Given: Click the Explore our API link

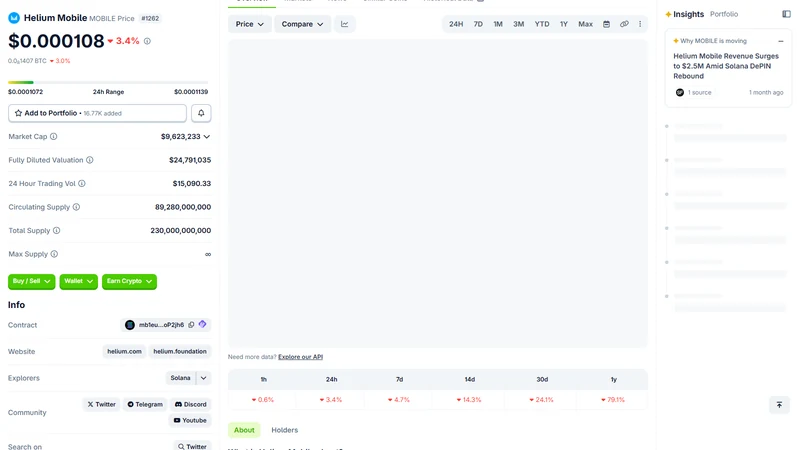Looking at the screenshot, I should point(301,357).
